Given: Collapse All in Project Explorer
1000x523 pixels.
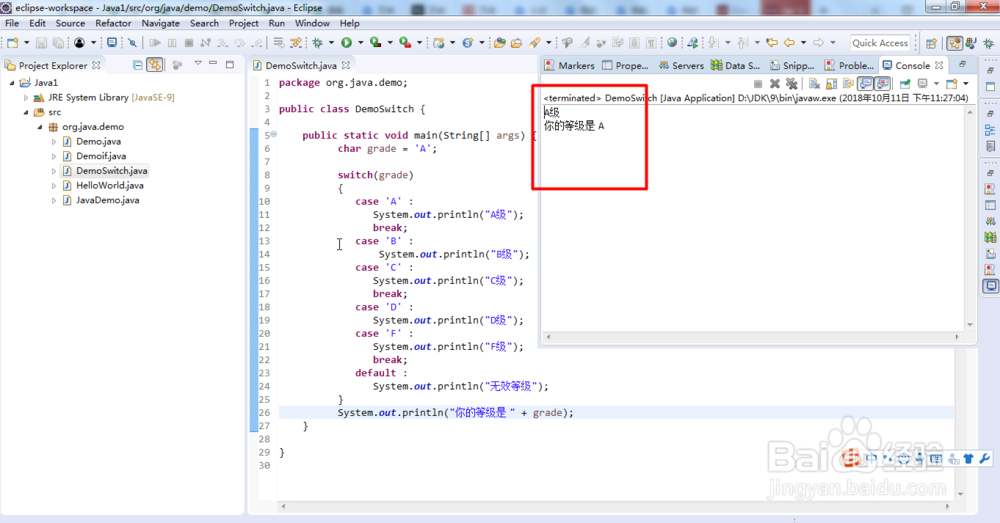Looking at the screenshot, I should (137, 65).
